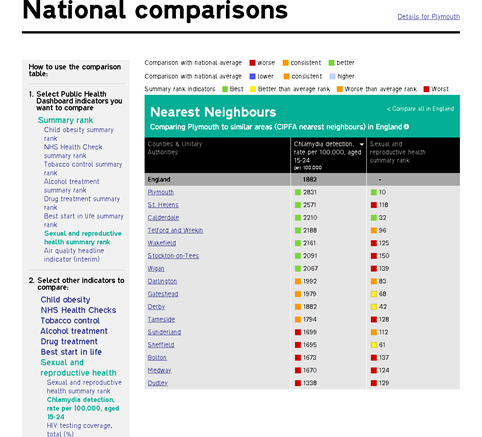This screenshot has height=437, width=482.
Task: Click the Stockton-on-Tees link
Action: [x=173, y=256]
